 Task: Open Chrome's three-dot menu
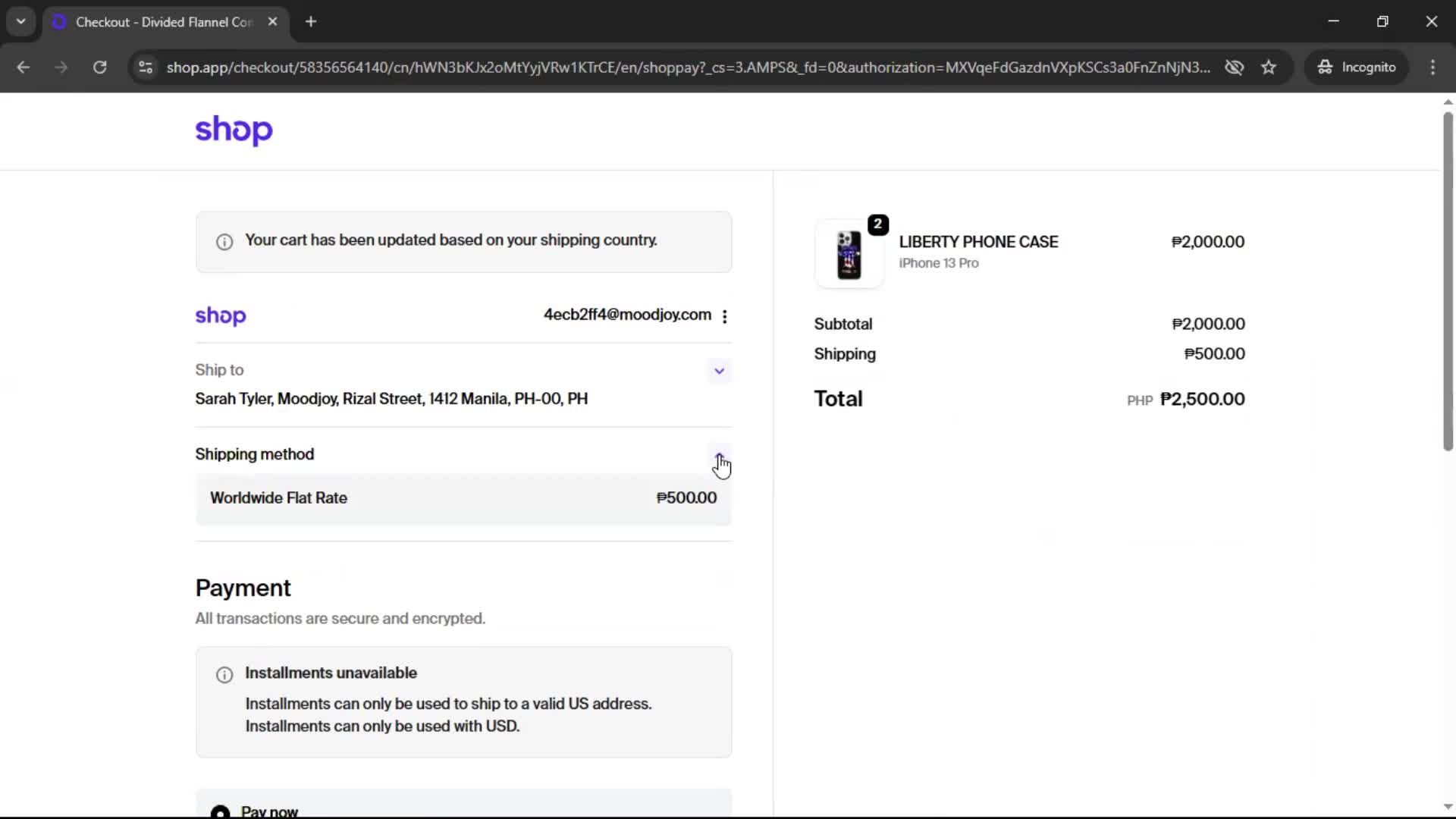1432,67
